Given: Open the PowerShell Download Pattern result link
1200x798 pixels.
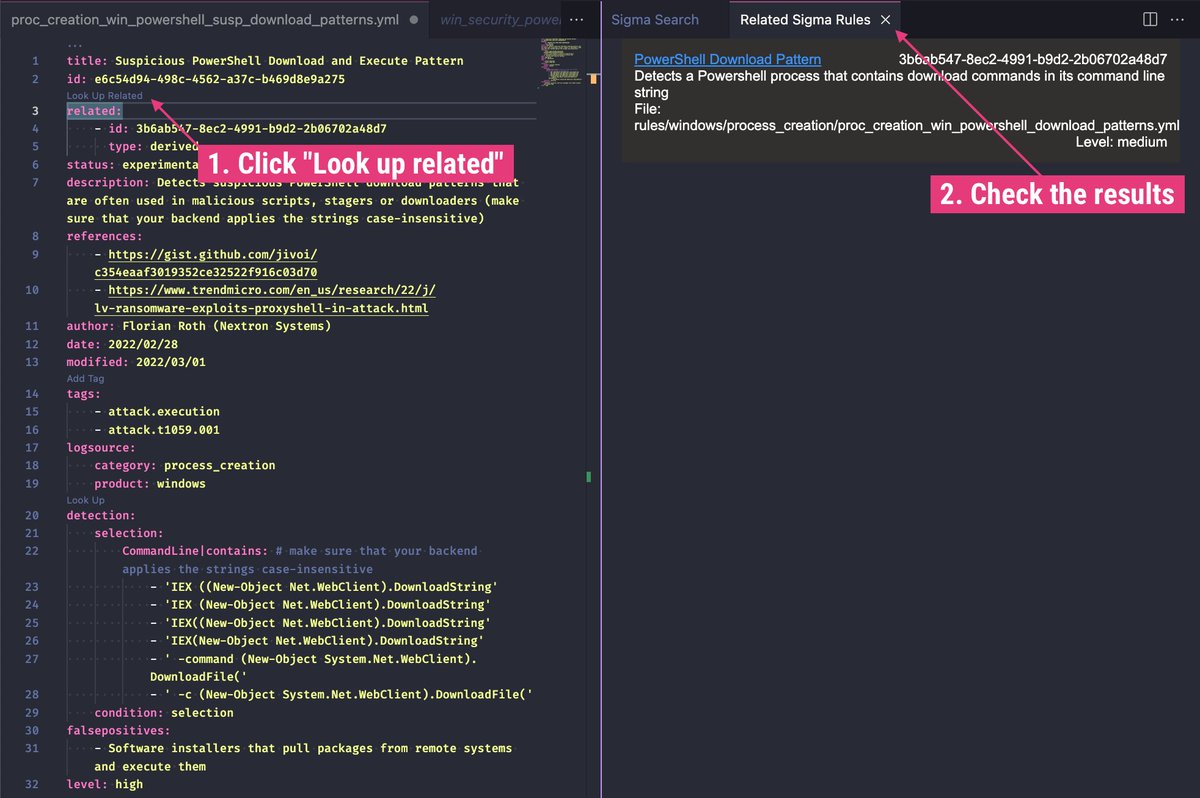Looking at the screenshot, I should click(x=727, y=59).
